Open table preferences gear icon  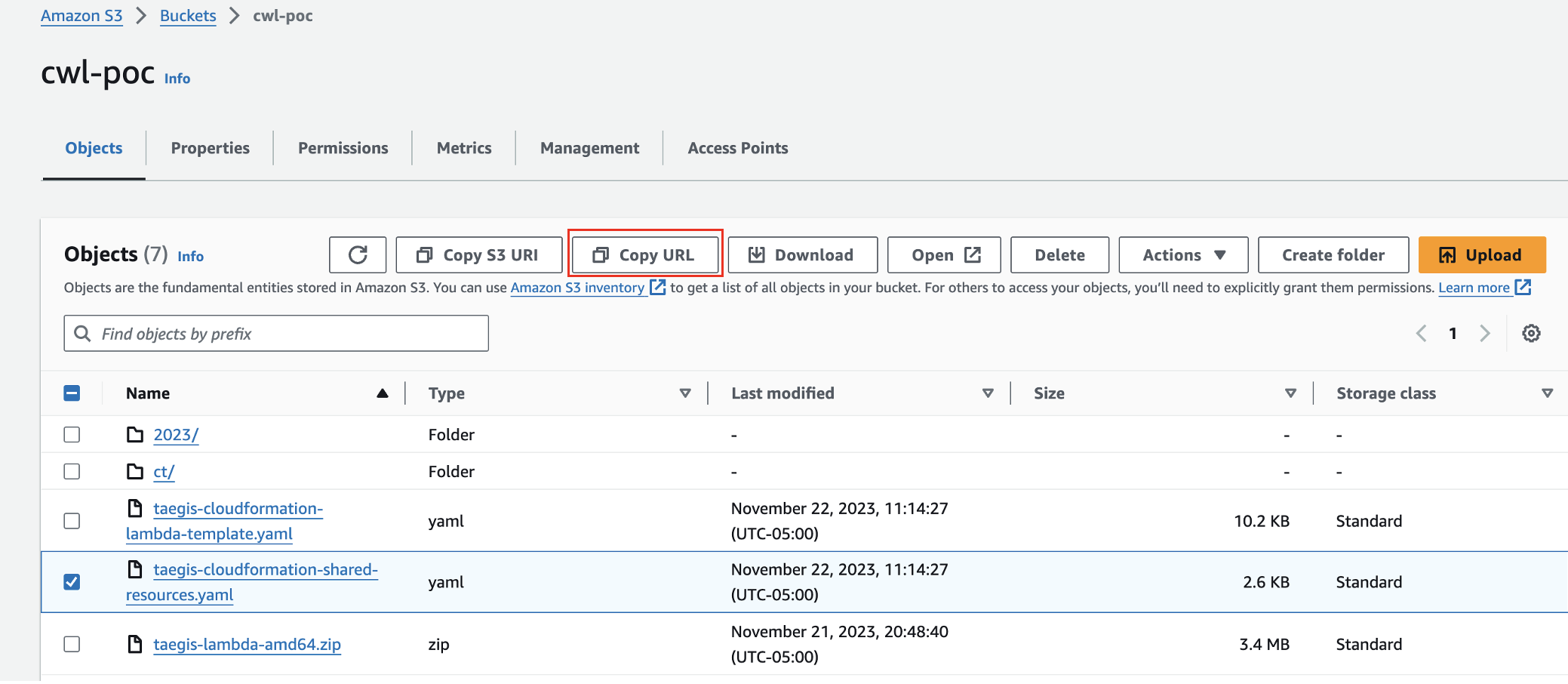click(x=1531, y=333)
